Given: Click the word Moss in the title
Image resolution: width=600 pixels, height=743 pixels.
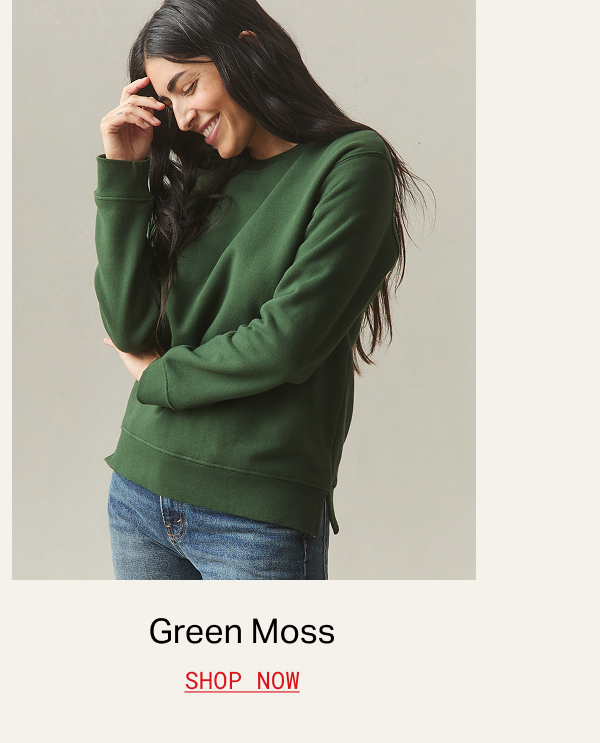Looking at the screenshot, I should [x=293, y=632].
